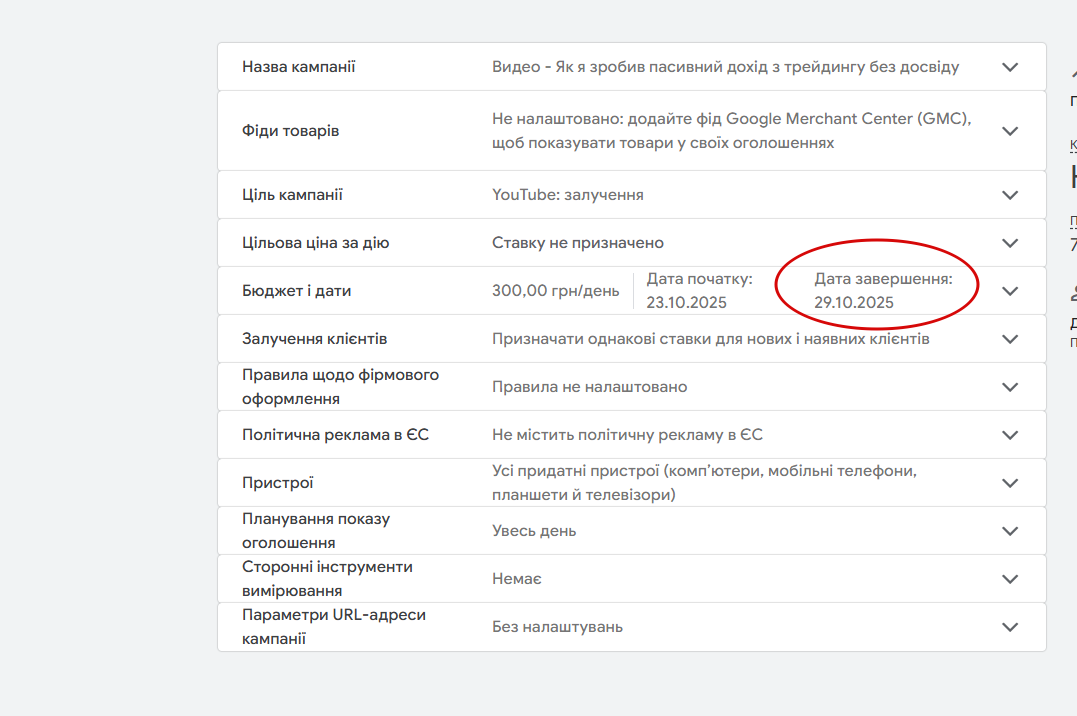Expand Цільова ціна за дію chevron

1010,243
